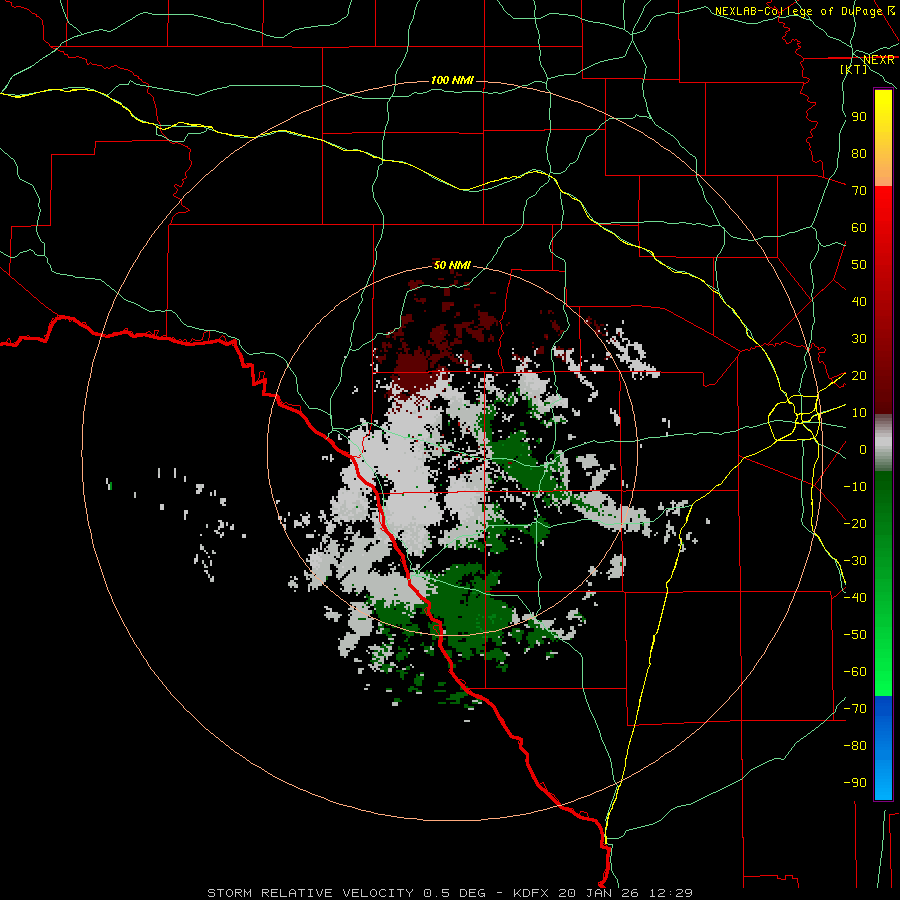Click the positive "30" scale value
The image size is (900, 900).
click(859, 339)
